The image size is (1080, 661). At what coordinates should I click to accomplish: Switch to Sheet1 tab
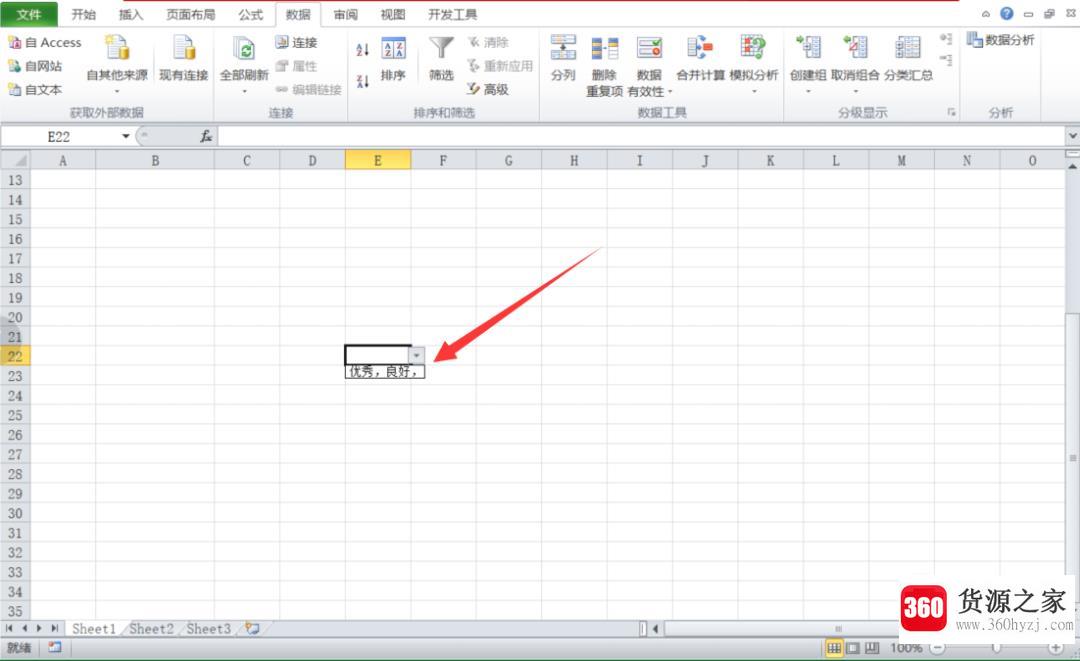pyautogui.click(x=94, y=629)
